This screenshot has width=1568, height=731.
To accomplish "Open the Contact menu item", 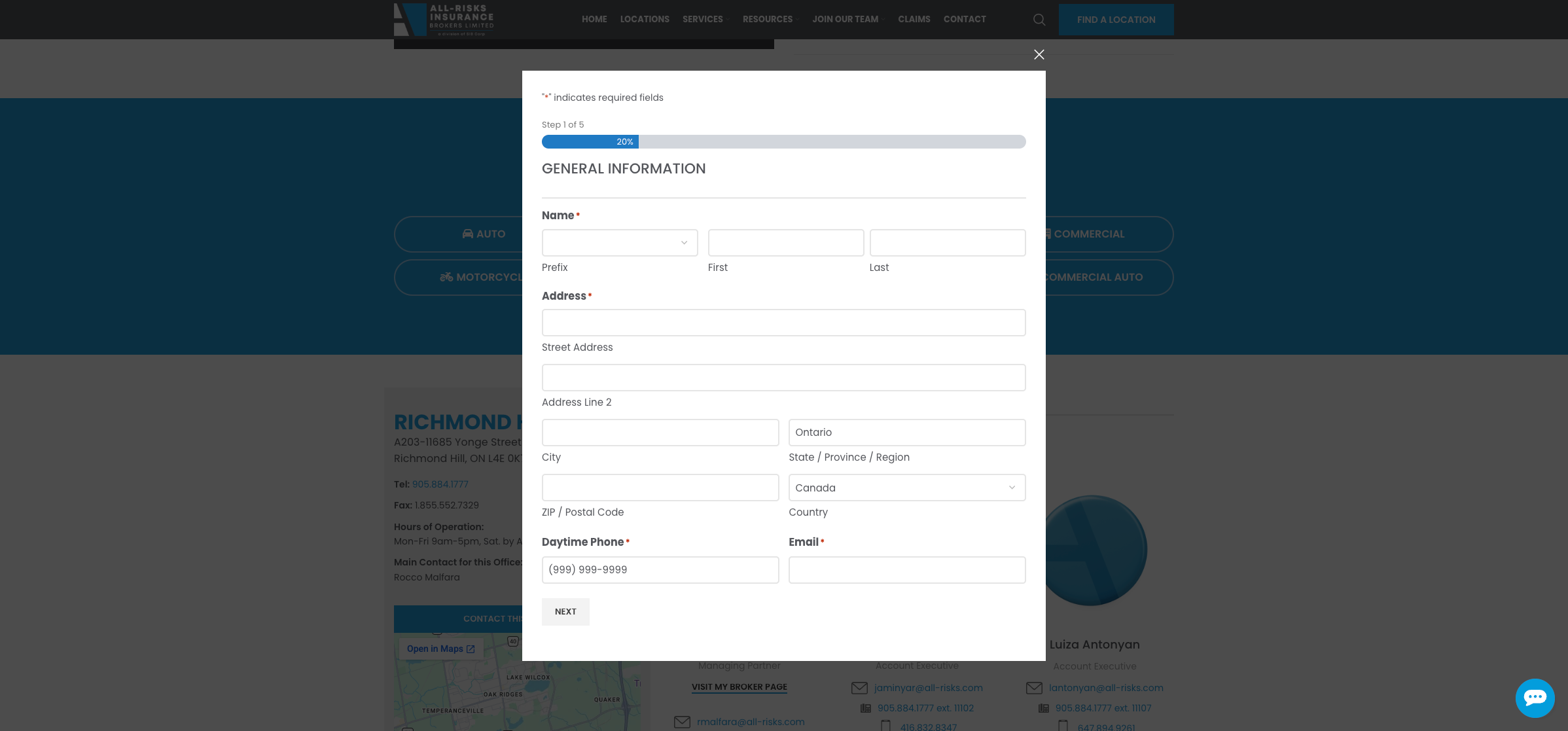I will [965, 20].
